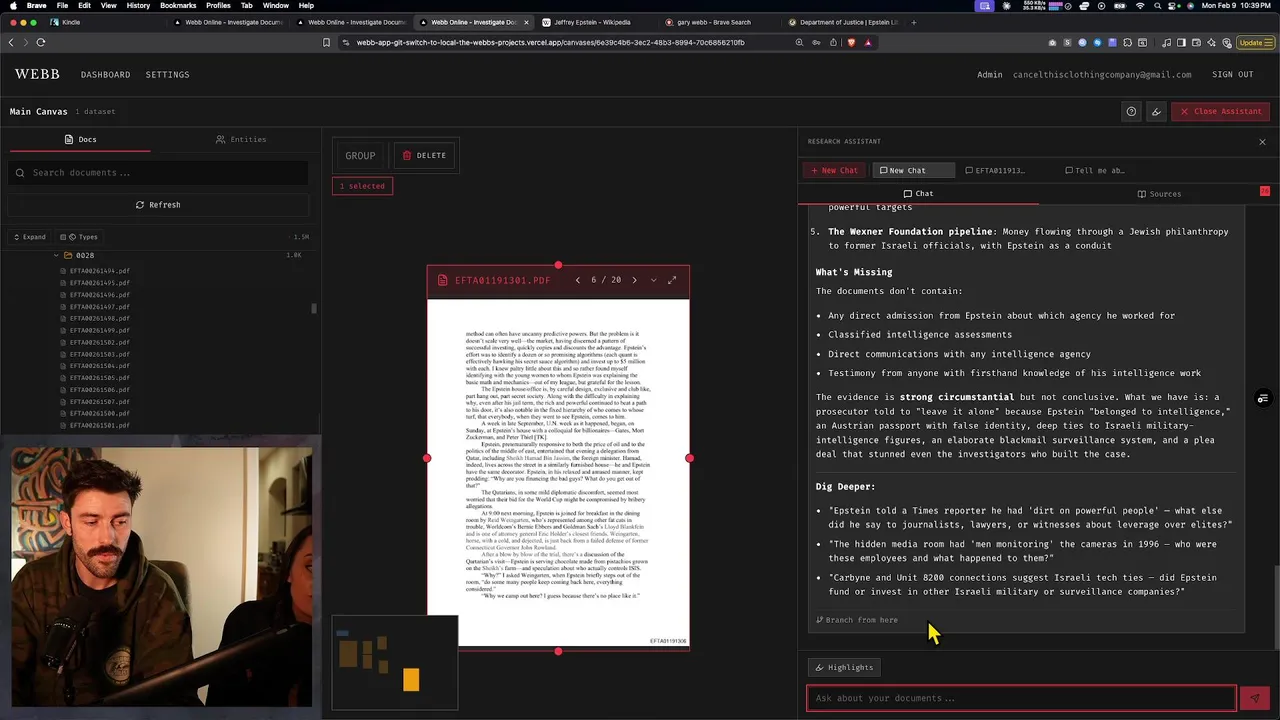Click the bookmark icon in the address bar
The height and width of the screenshot is (720, 1280).
coord(326,42)
